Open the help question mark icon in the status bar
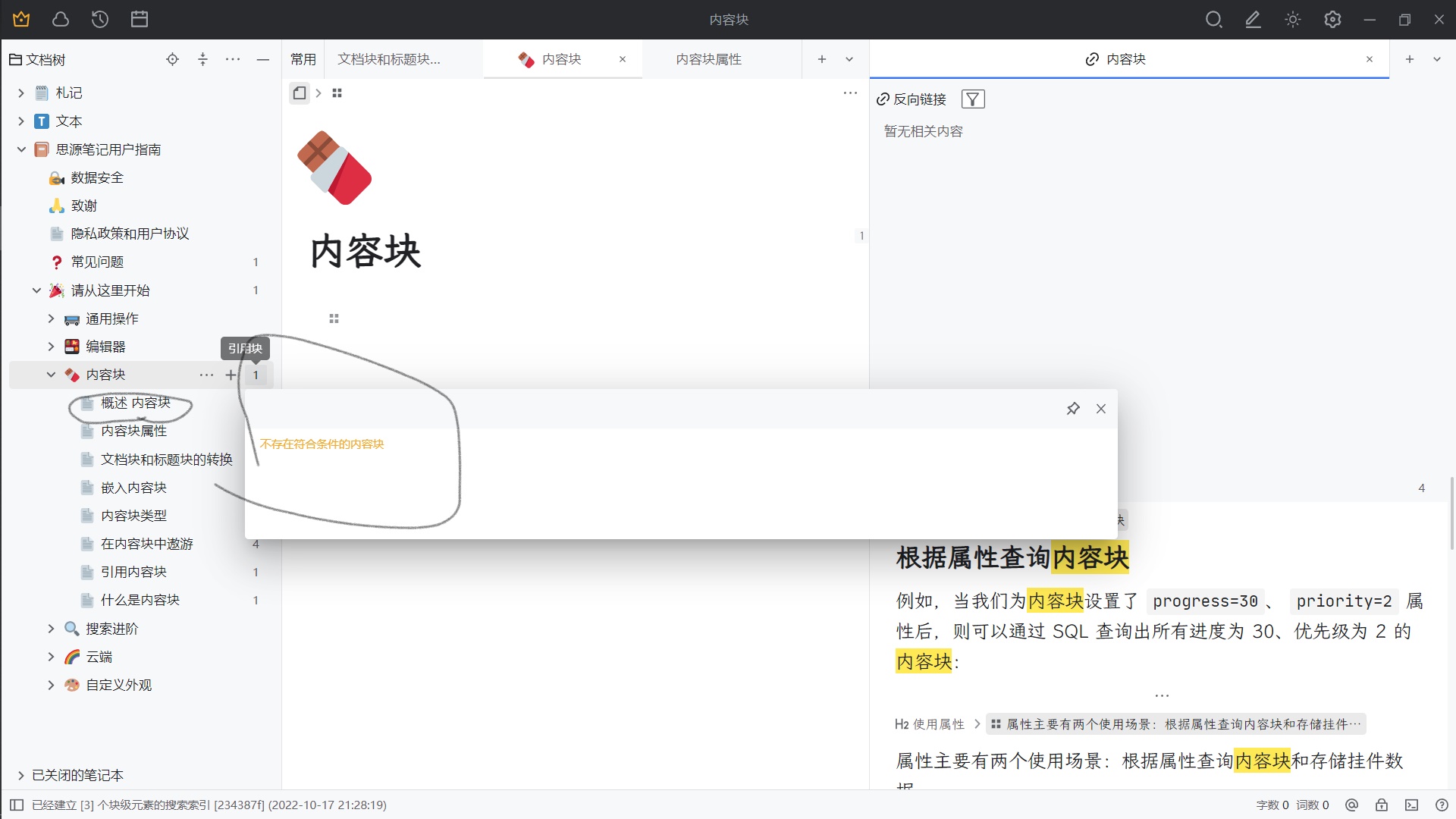 1442,805
